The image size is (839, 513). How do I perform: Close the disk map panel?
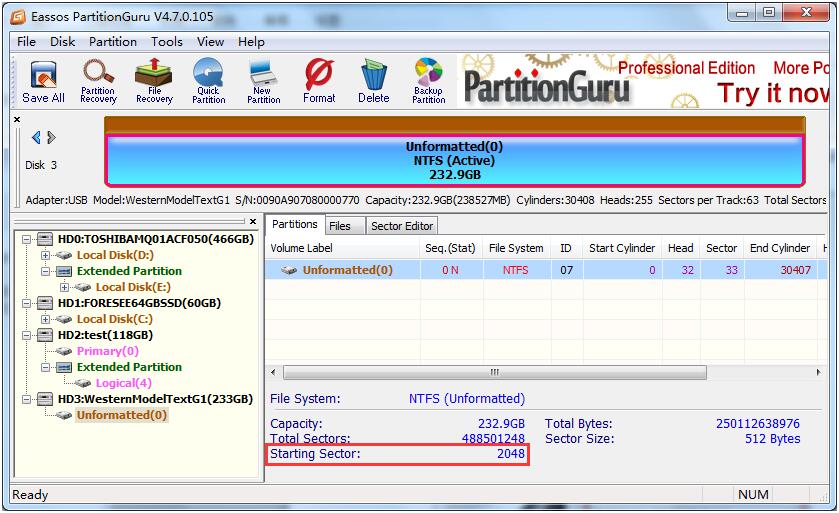click(x=17, y=119)
